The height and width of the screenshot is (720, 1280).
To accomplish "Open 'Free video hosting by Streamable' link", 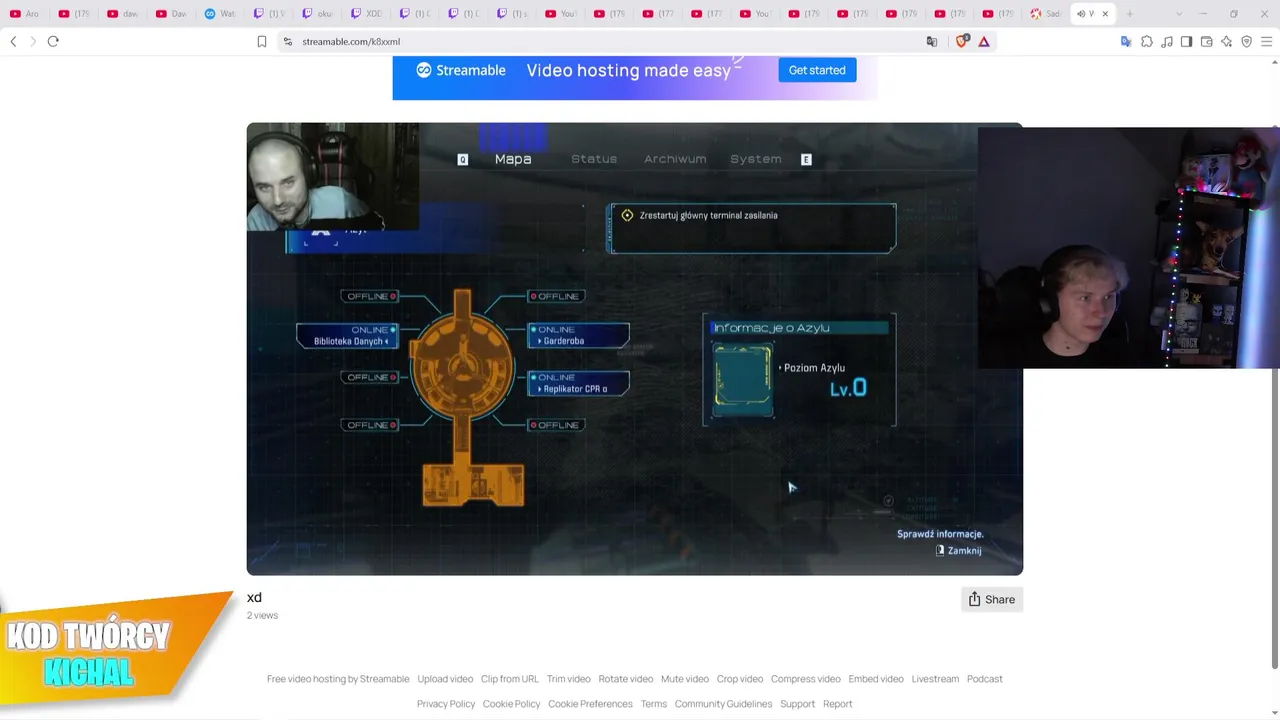I will [338, 679].
